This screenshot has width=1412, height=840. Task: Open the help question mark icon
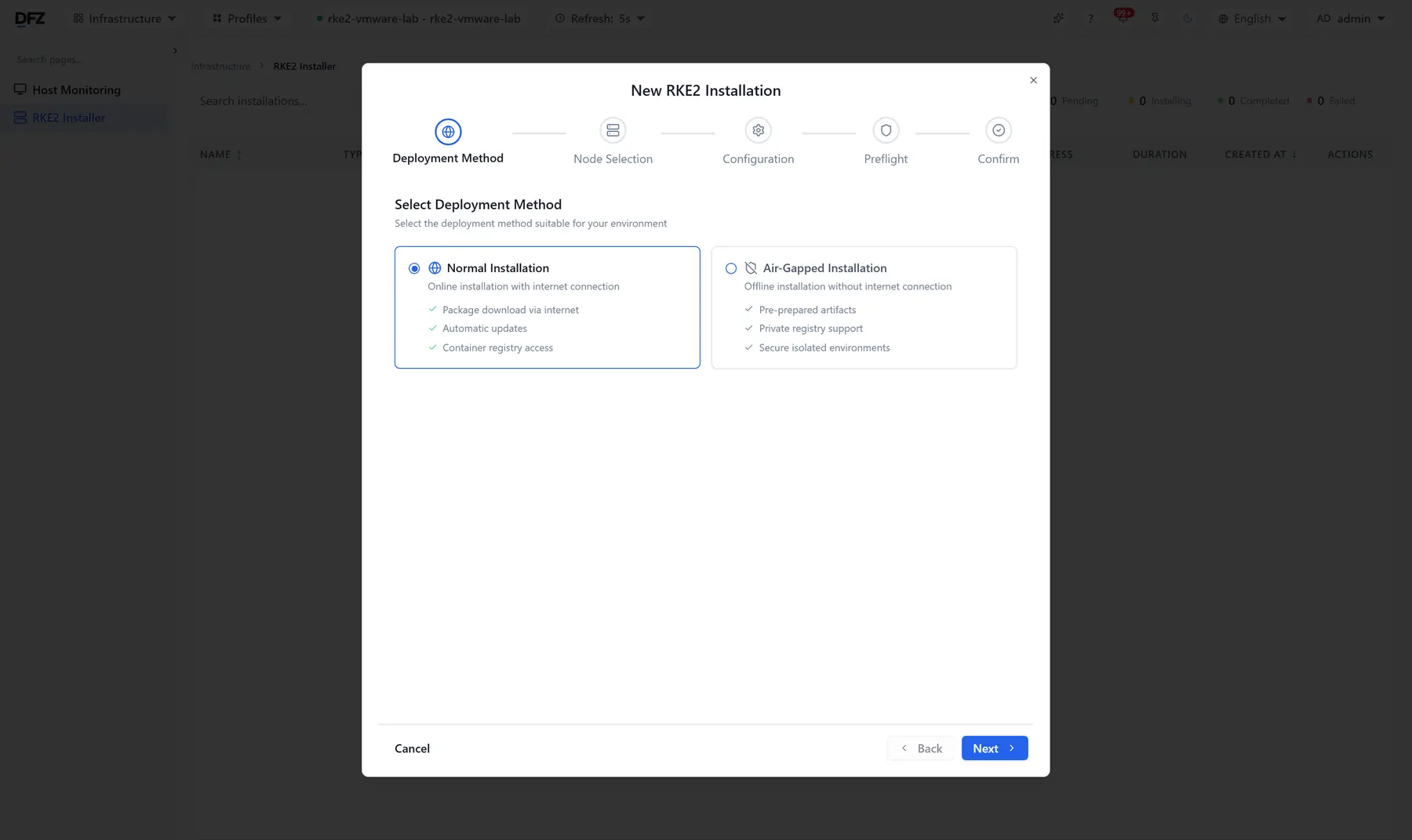click(x=1090, y=18)
